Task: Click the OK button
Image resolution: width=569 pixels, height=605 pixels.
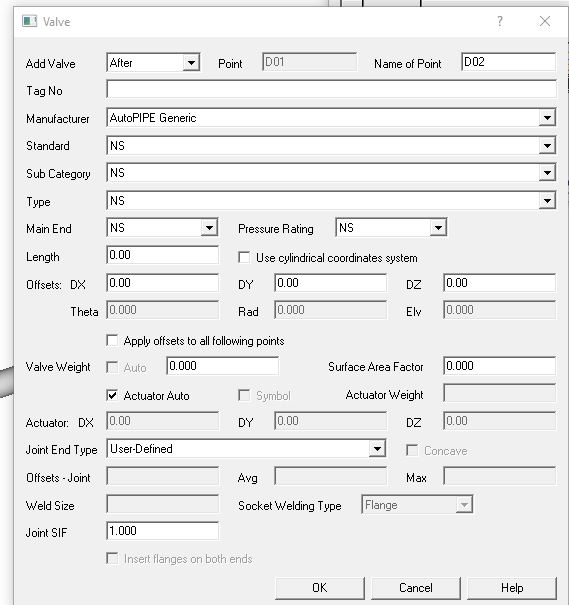Action: coord(320,588)
